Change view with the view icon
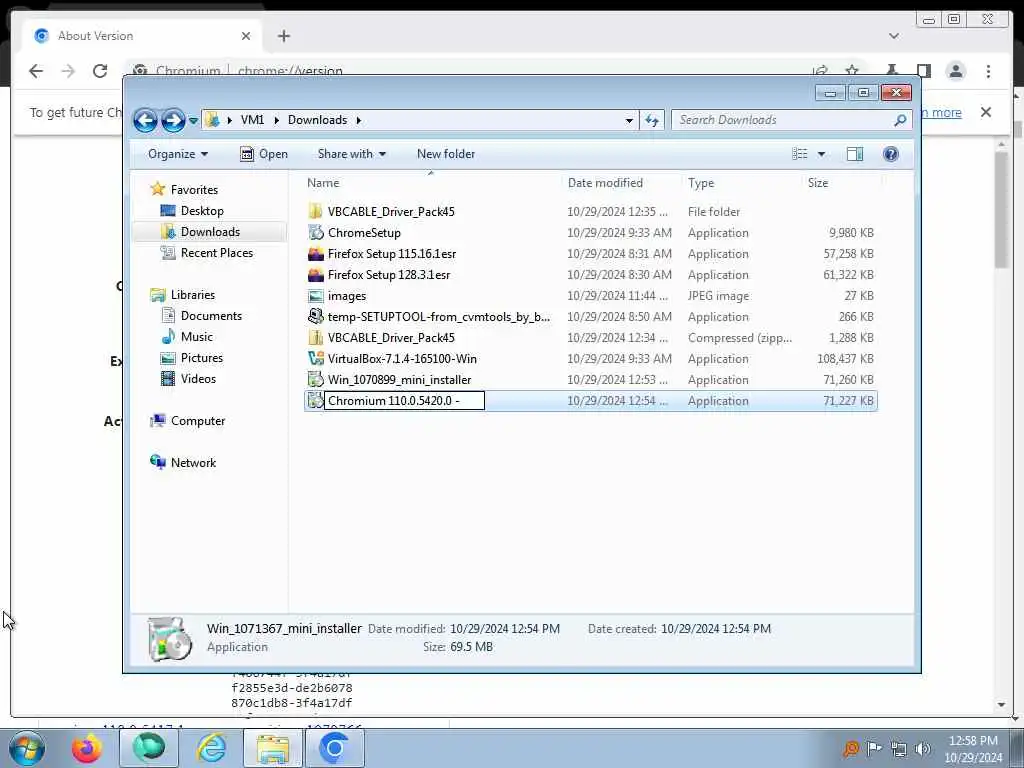The width and height of the screenshot is (1024, 768). coord(799,154)
